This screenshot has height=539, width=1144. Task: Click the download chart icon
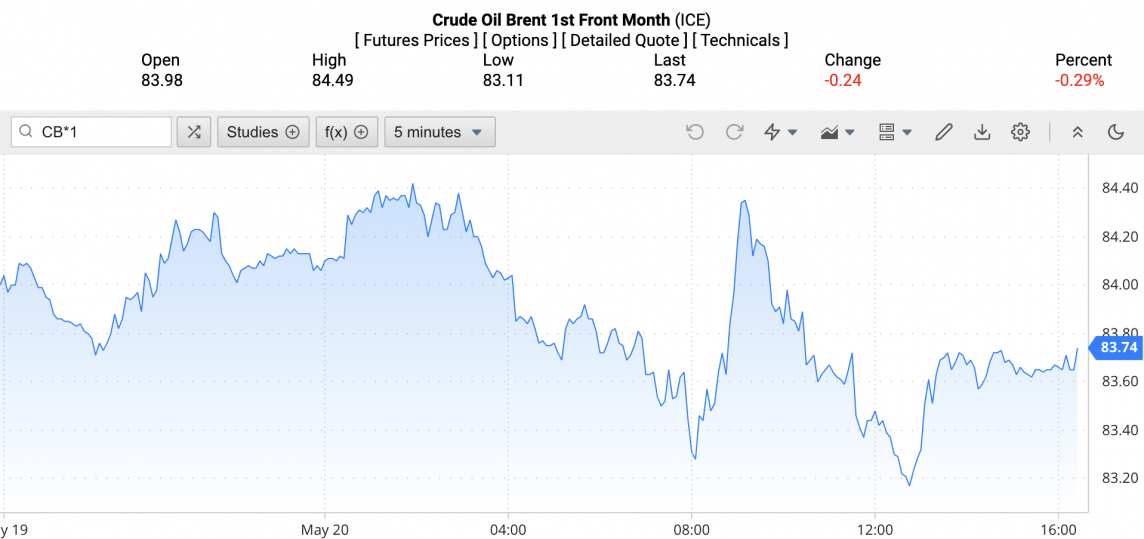coord(982,132)
